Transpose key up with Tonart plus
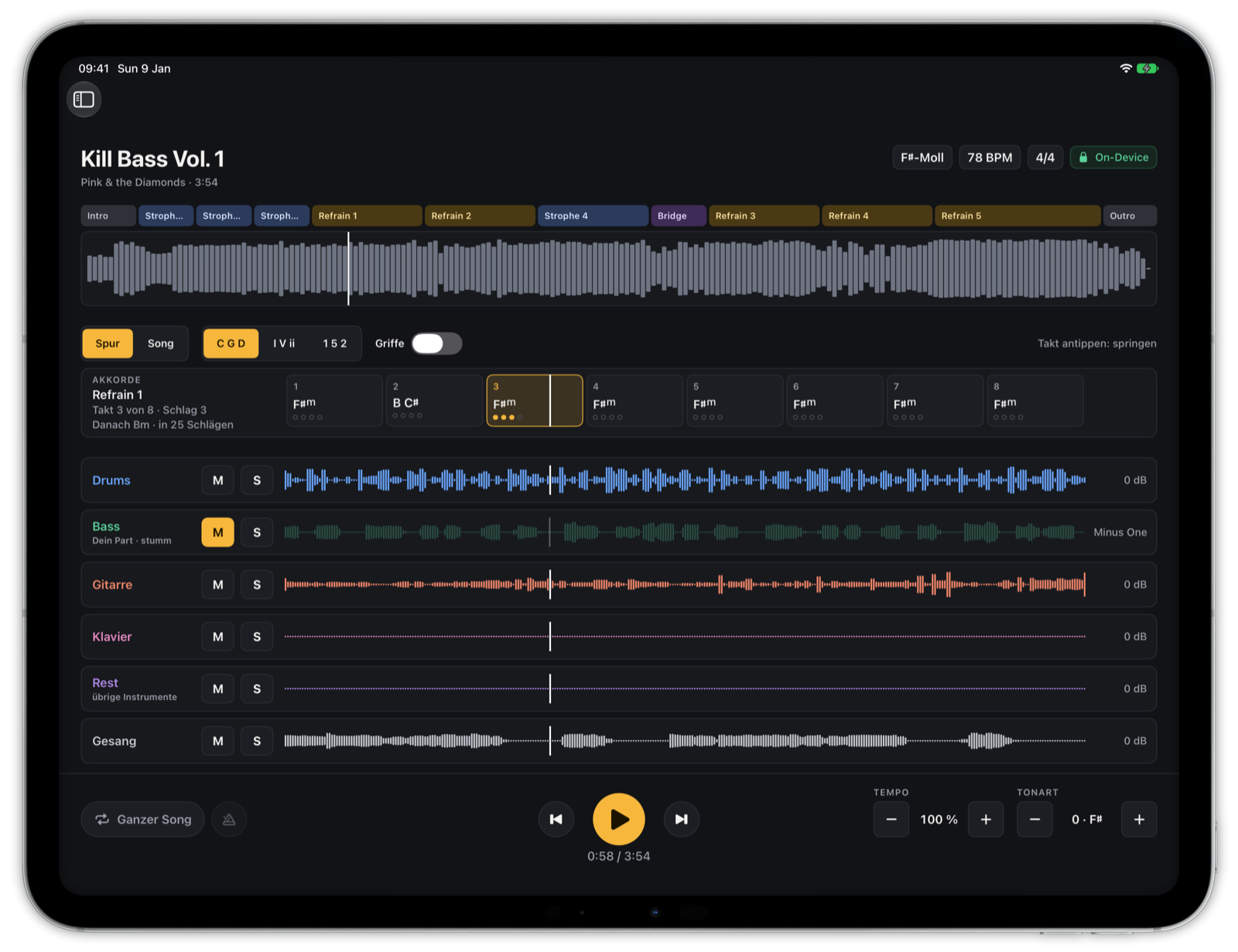Screen dimensions: 1238x952 tap(1139, 819)
